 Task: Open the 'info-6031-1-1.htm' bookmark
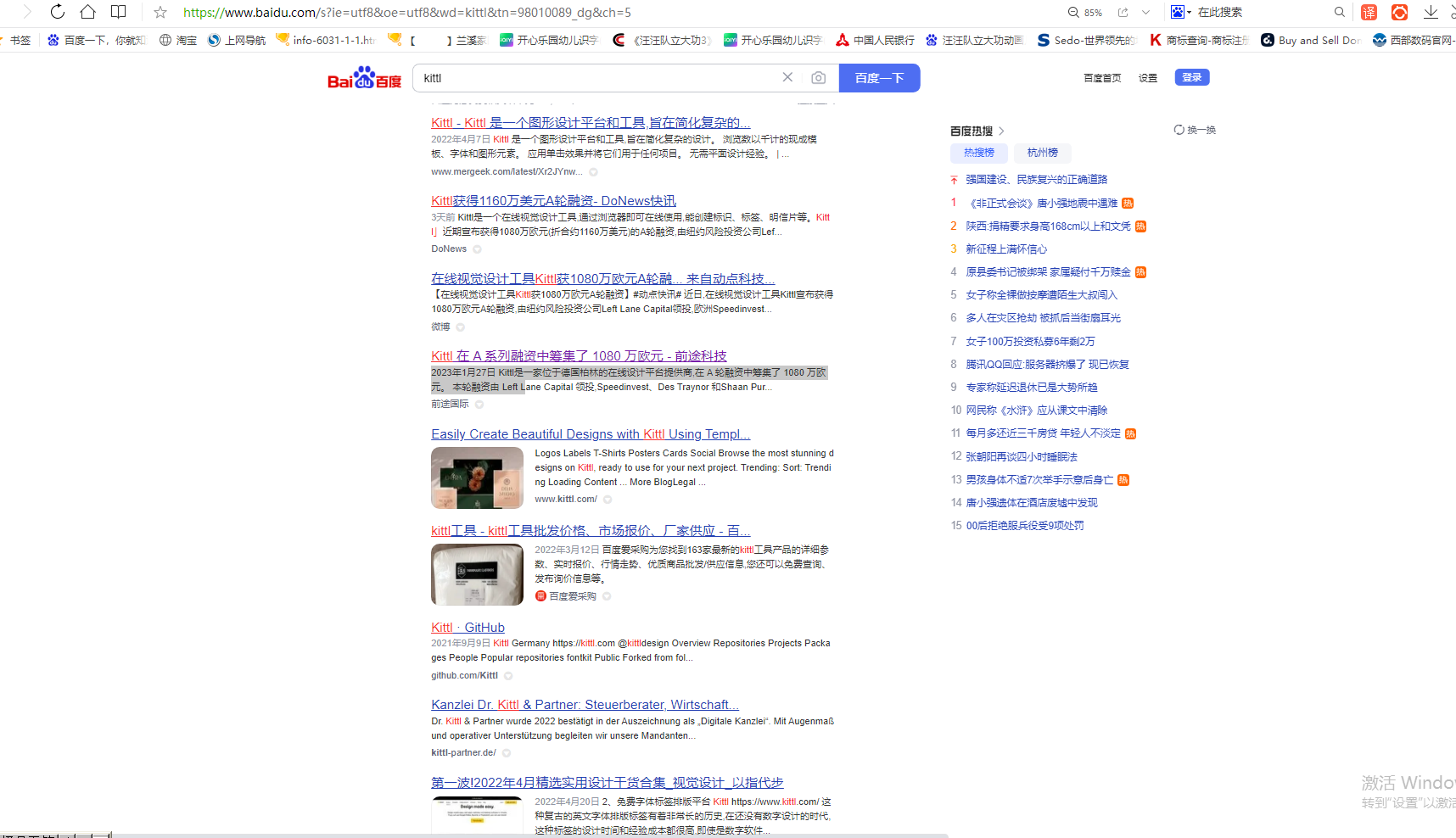[x=326, y=40]
